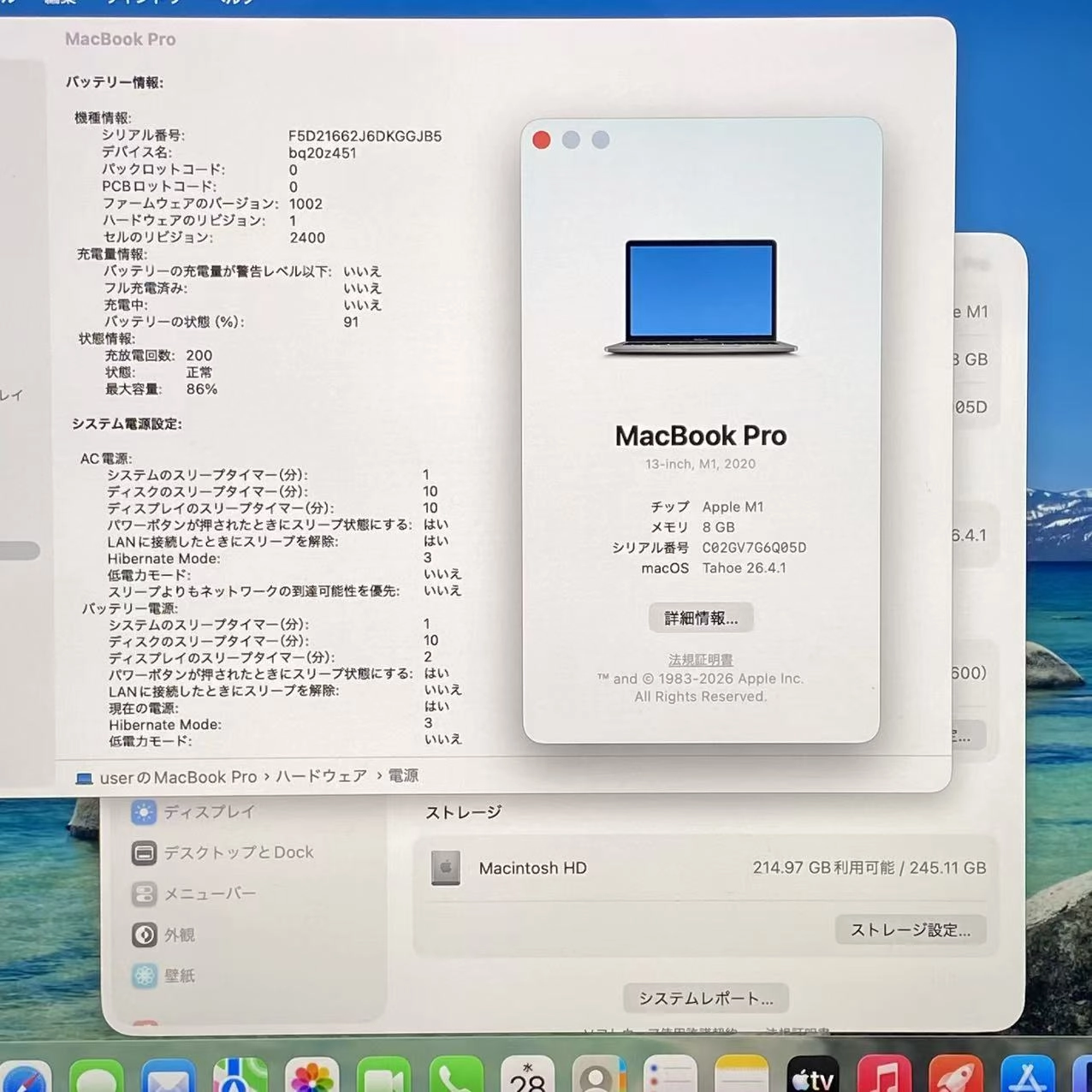Click the Macintosh HD label
1092x1092 pixels.
[533, 868]
